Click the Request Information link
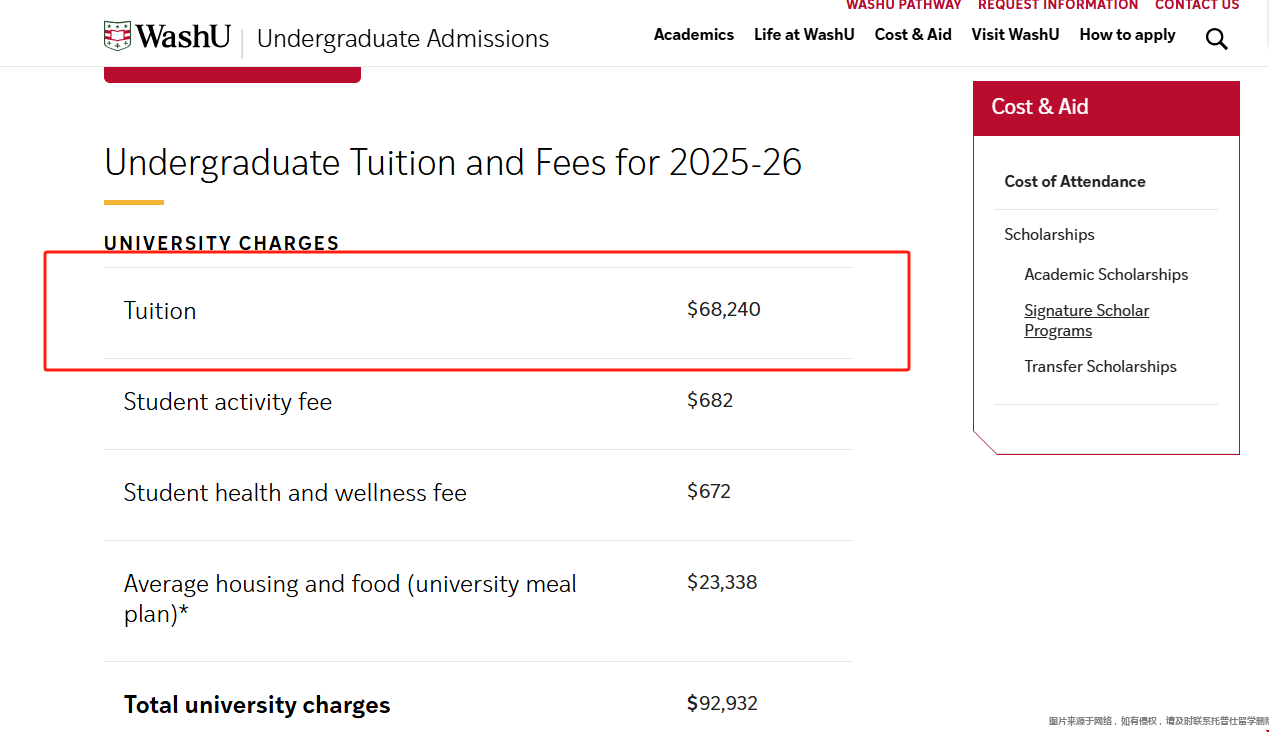The width and height of the screenshot is (1269, 732). (x=1058, y=6)
